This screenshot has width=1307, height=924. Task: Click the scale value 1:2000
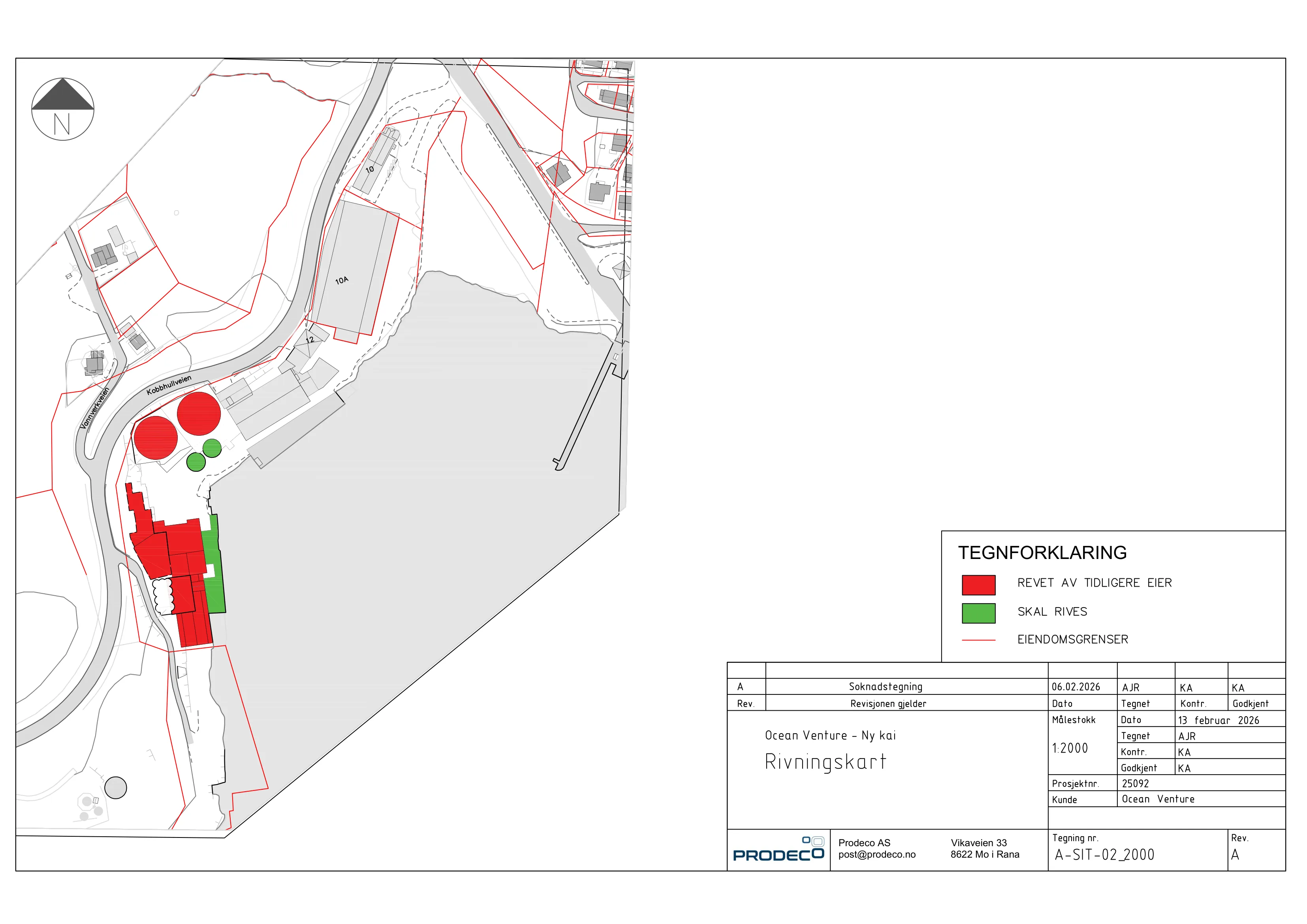point(1070,749)
